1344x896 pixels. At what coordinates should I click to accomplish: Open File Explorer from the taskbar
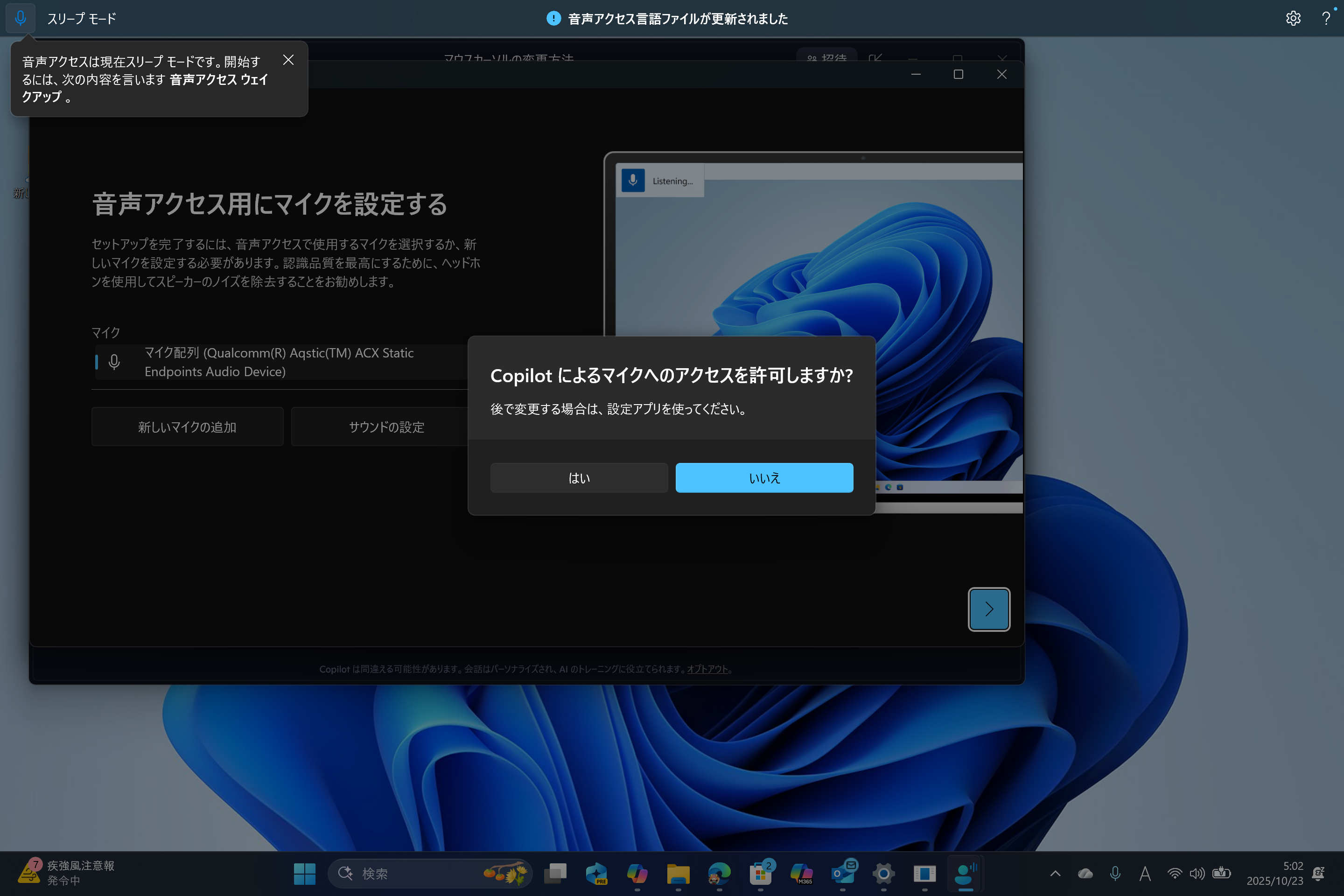[678, 873]
